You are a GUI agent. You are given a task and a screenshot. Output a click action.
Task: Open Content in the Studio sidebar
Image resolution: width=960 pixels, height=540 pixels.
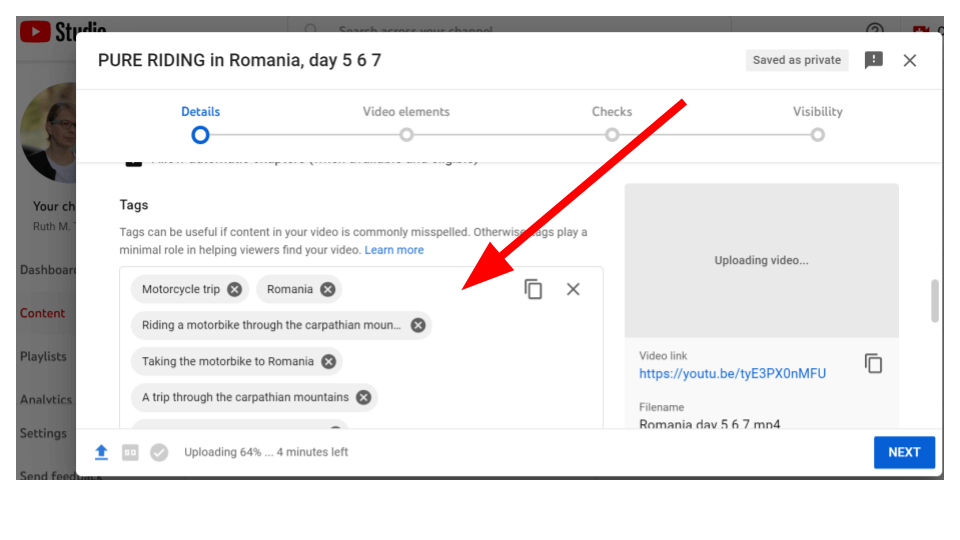[42, 313]
